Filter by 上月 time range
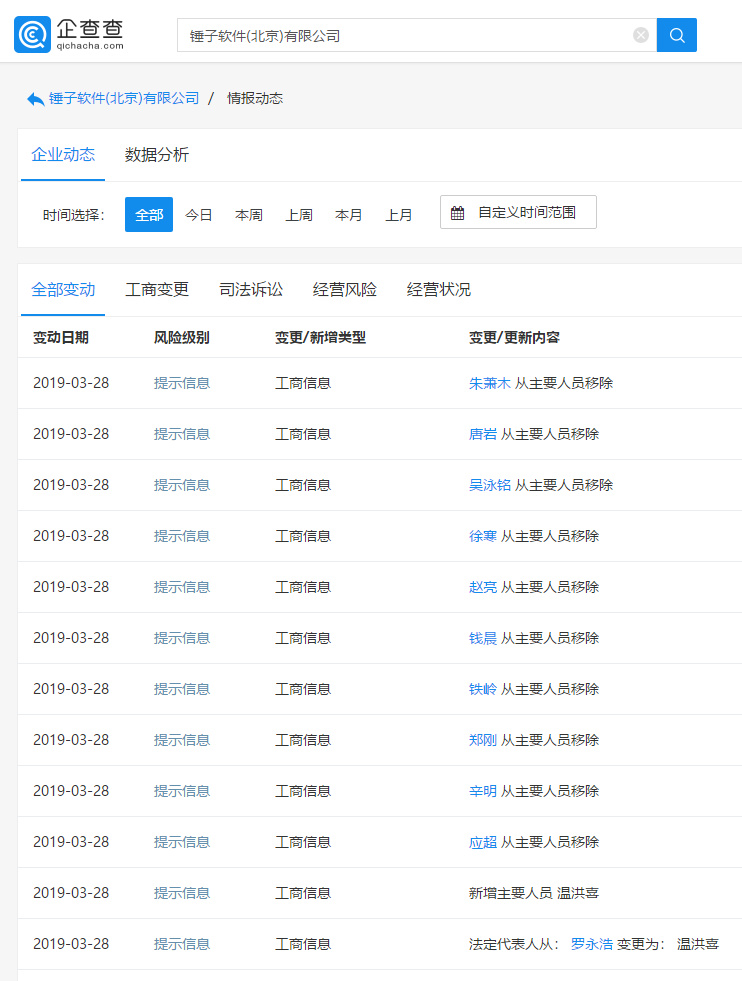This screenshot has height=981, width=742. pos(399,214)
